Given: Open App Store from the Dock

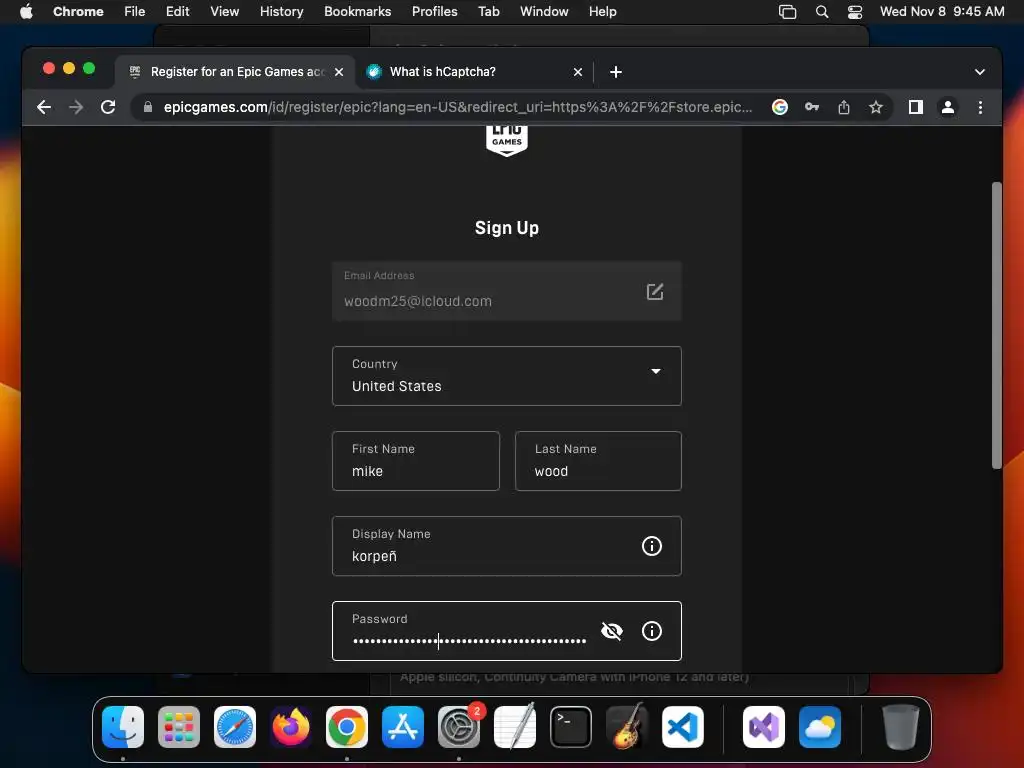Looking at the screenshot, I should click(403, 727).
